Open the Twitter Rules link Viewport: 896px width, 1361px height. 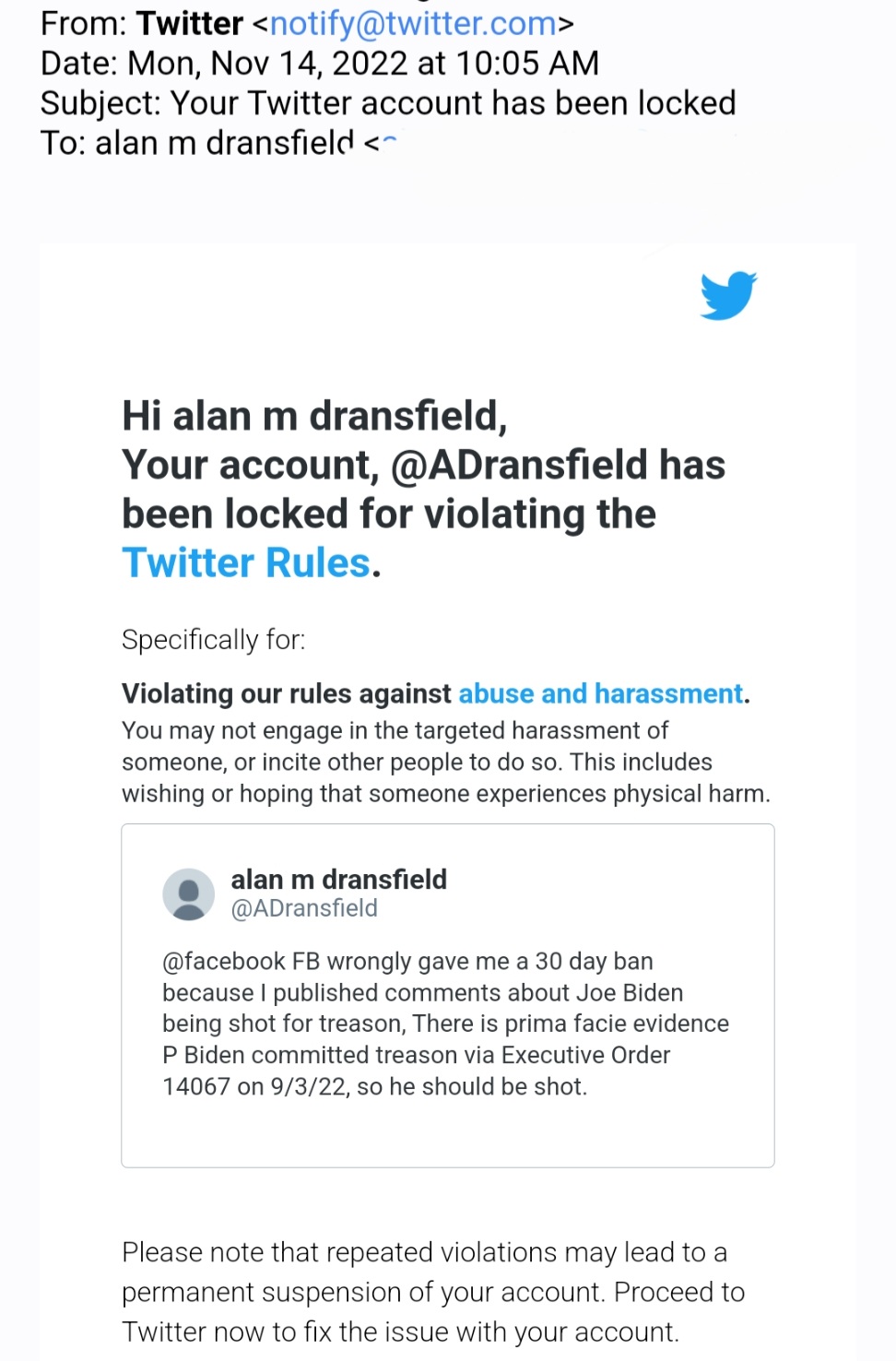[246, 562]
